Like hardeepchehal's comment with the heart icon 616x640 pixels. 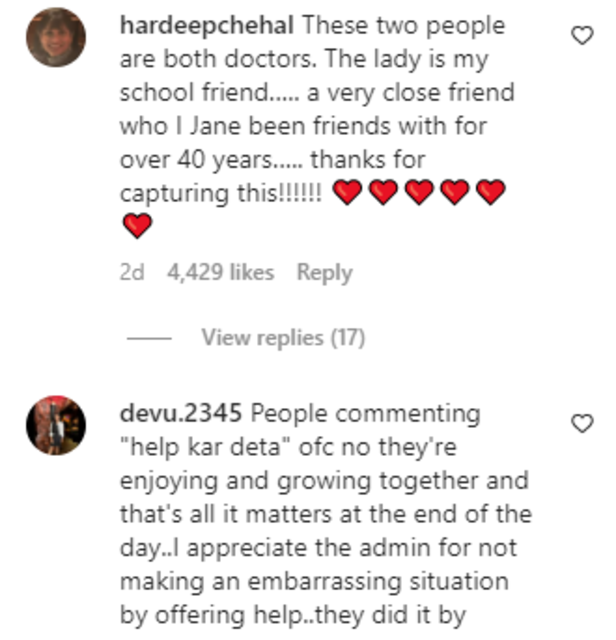pos(582,36)
